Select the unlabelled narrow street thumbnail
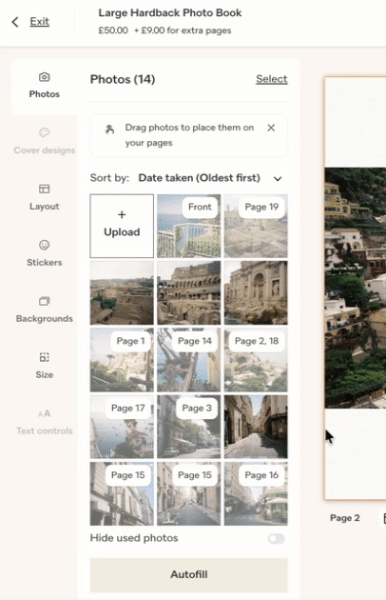 tap(256, 427)
